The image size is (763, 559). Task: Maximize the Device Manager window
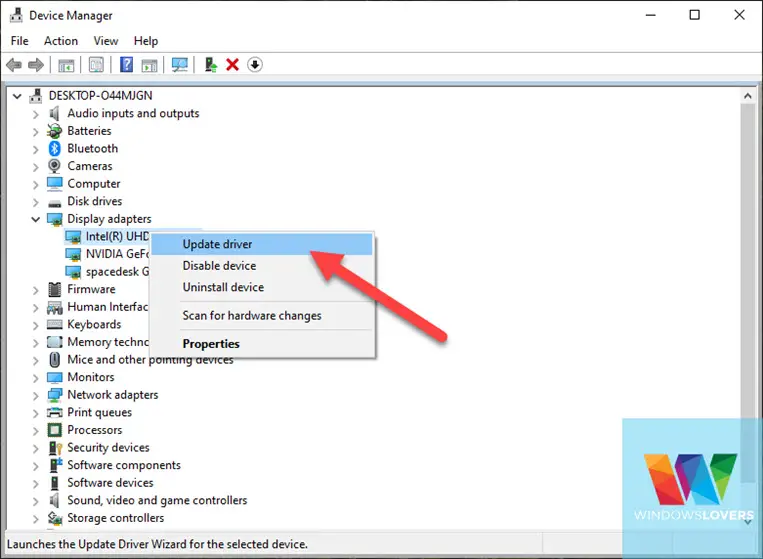pyautogui.click(x=695, y=15)
